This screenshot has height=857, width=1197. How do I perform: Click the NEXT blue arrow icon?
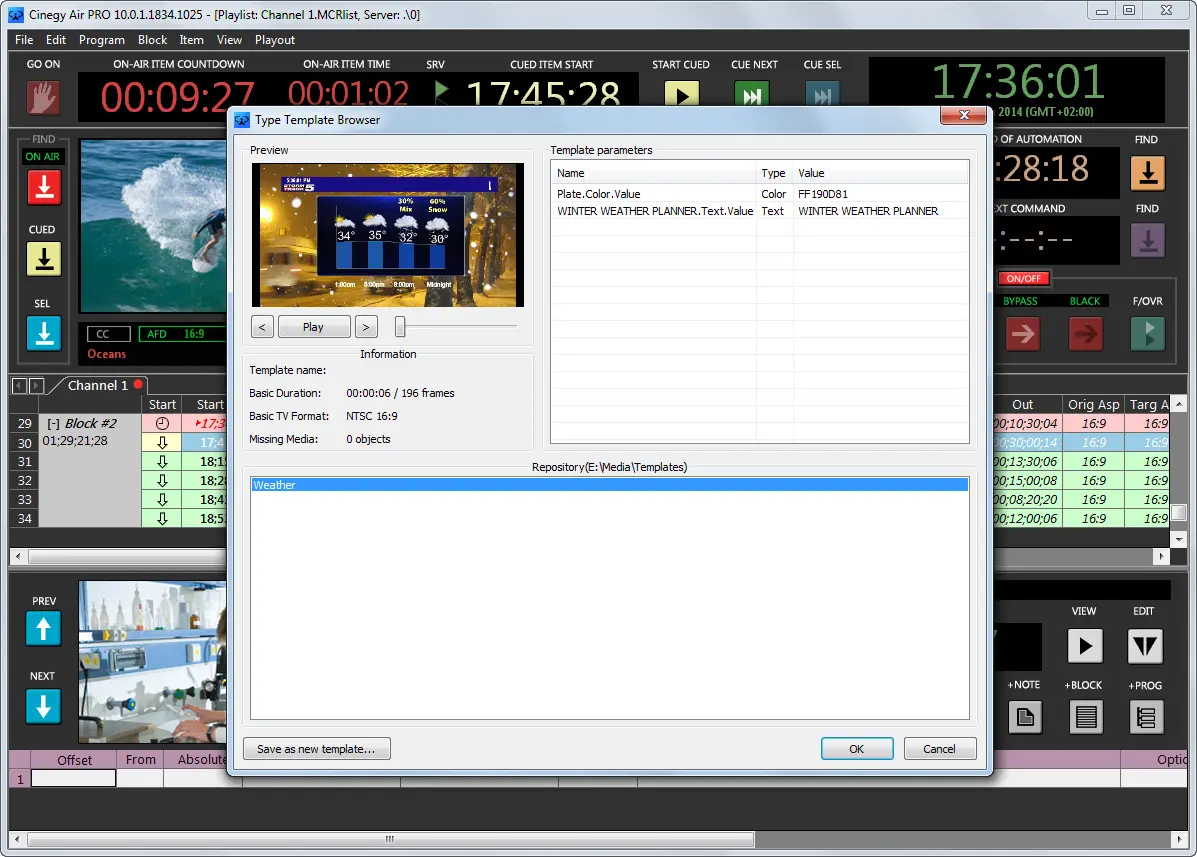pyautogui.click(x=43, y=707)
